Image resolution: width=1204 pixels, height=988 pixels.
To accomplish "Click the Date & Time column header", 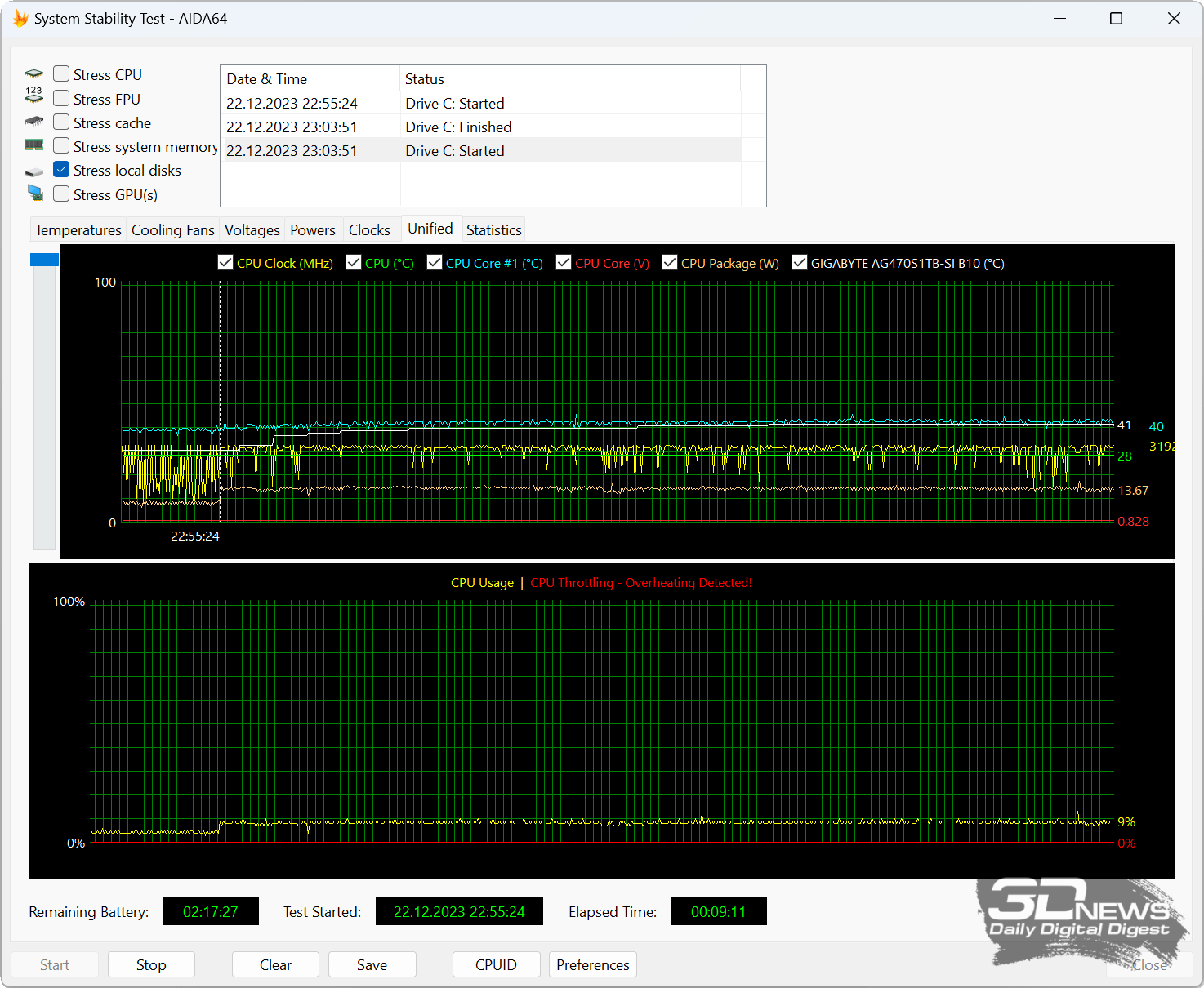I will coord(310,79).
